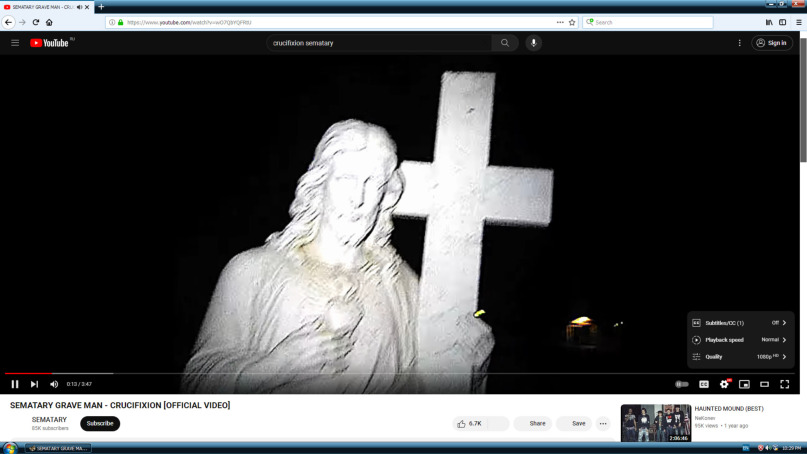Open the YouTube hamburger guide menu
Screen dimensions: 807x454
15,43
